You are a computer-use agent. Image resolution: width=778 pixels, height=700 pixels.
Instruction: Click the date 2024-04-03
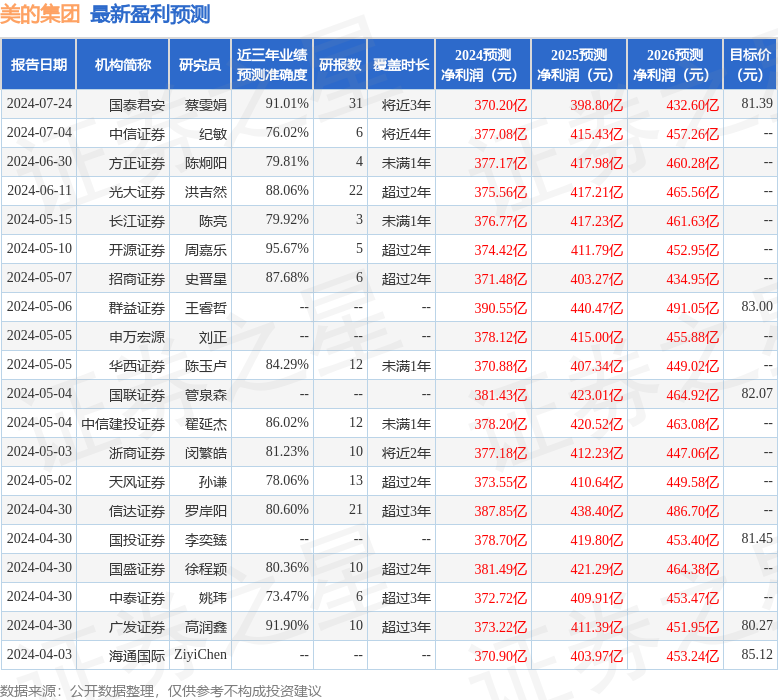tap(39, 655)
